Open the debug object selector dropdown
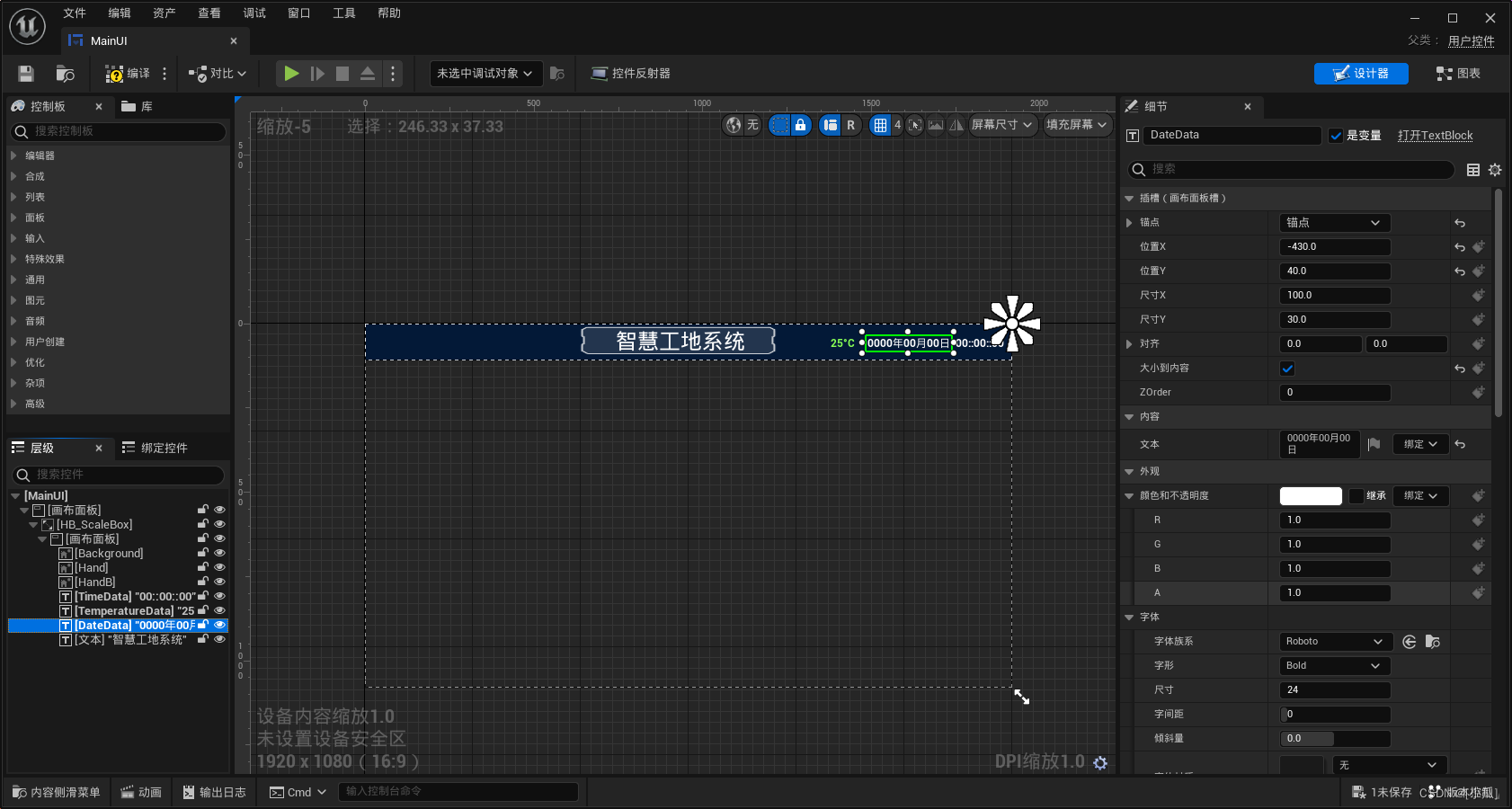Viewport: 1512px width, 809px height. coord(485,74)
